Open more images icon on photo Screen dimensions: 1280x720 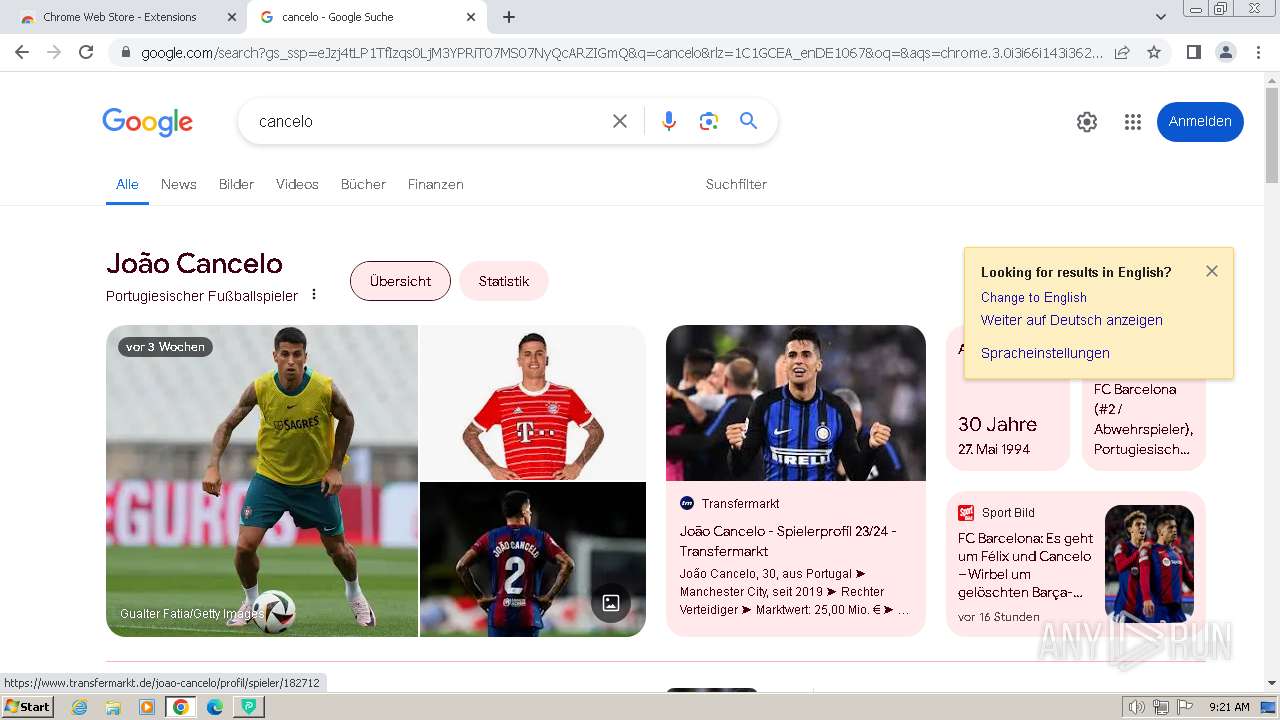point(611,603)
